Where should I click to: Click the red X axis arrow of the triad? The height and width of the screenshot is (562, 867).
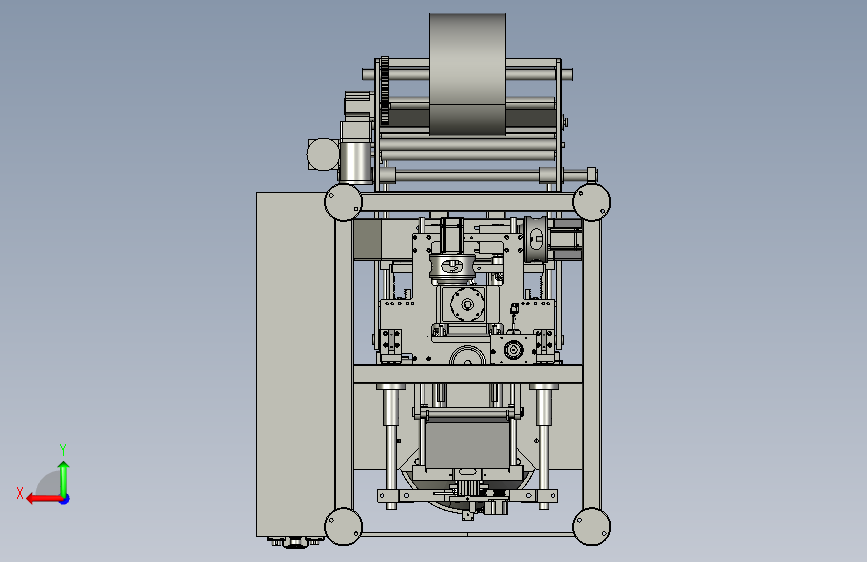(x=43, y=499)
